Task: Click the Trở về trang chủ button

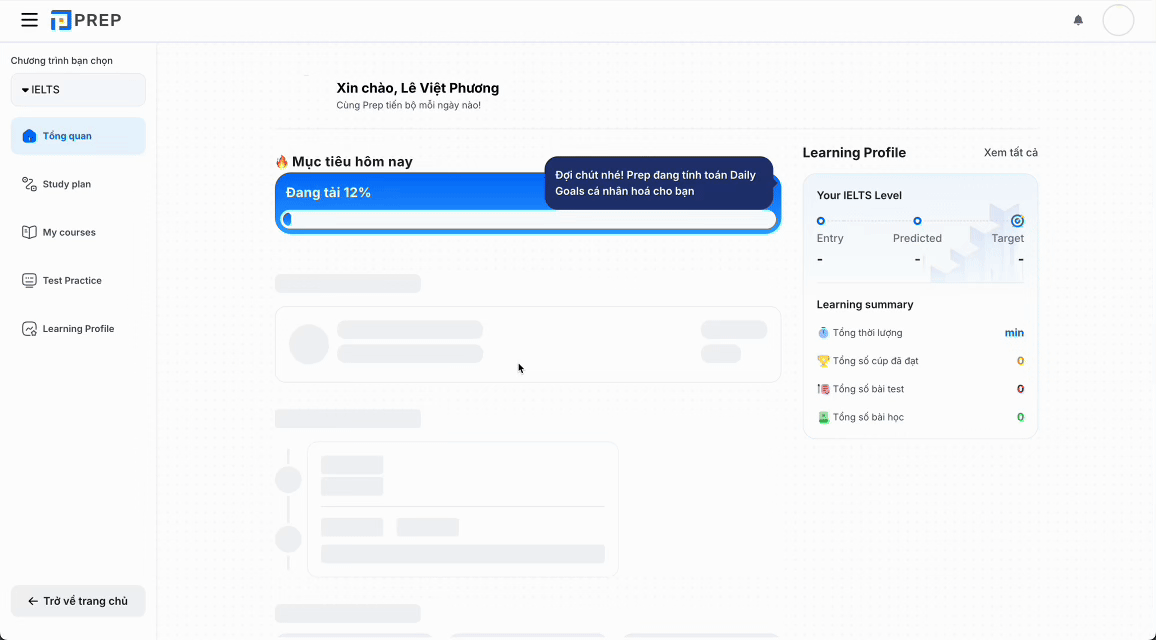Action: 78,601
